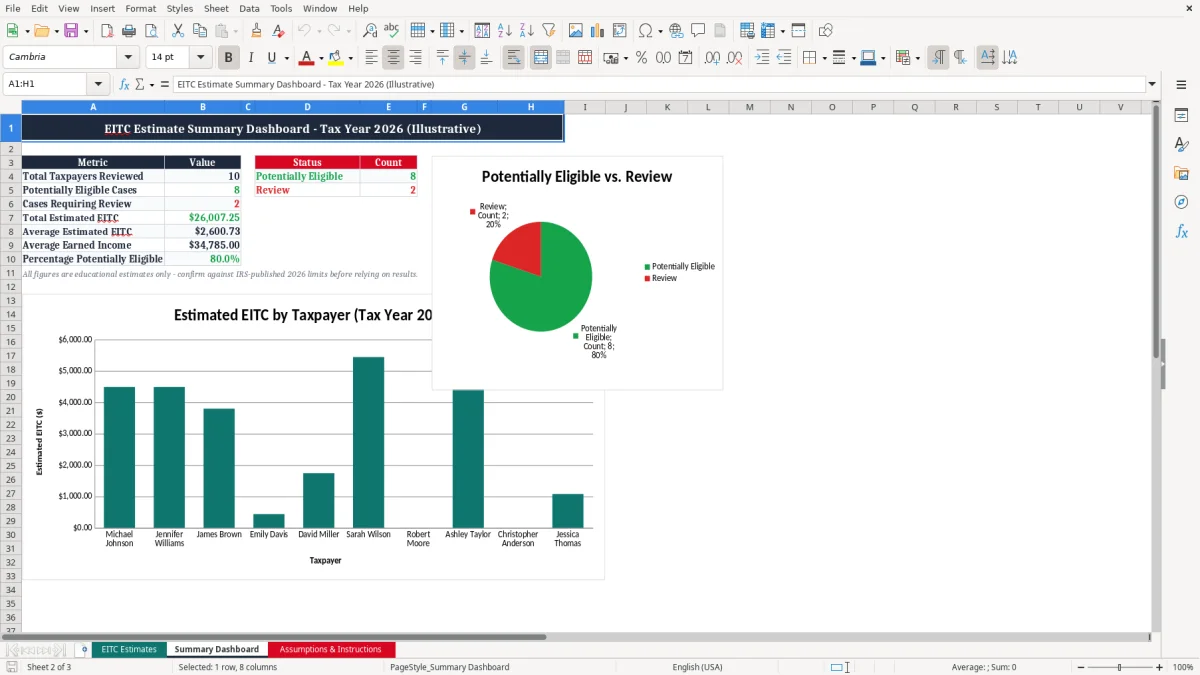This screenshot has height=675, width=1200.
Task: Toggle Bold formatting
Action: [229, 58]
